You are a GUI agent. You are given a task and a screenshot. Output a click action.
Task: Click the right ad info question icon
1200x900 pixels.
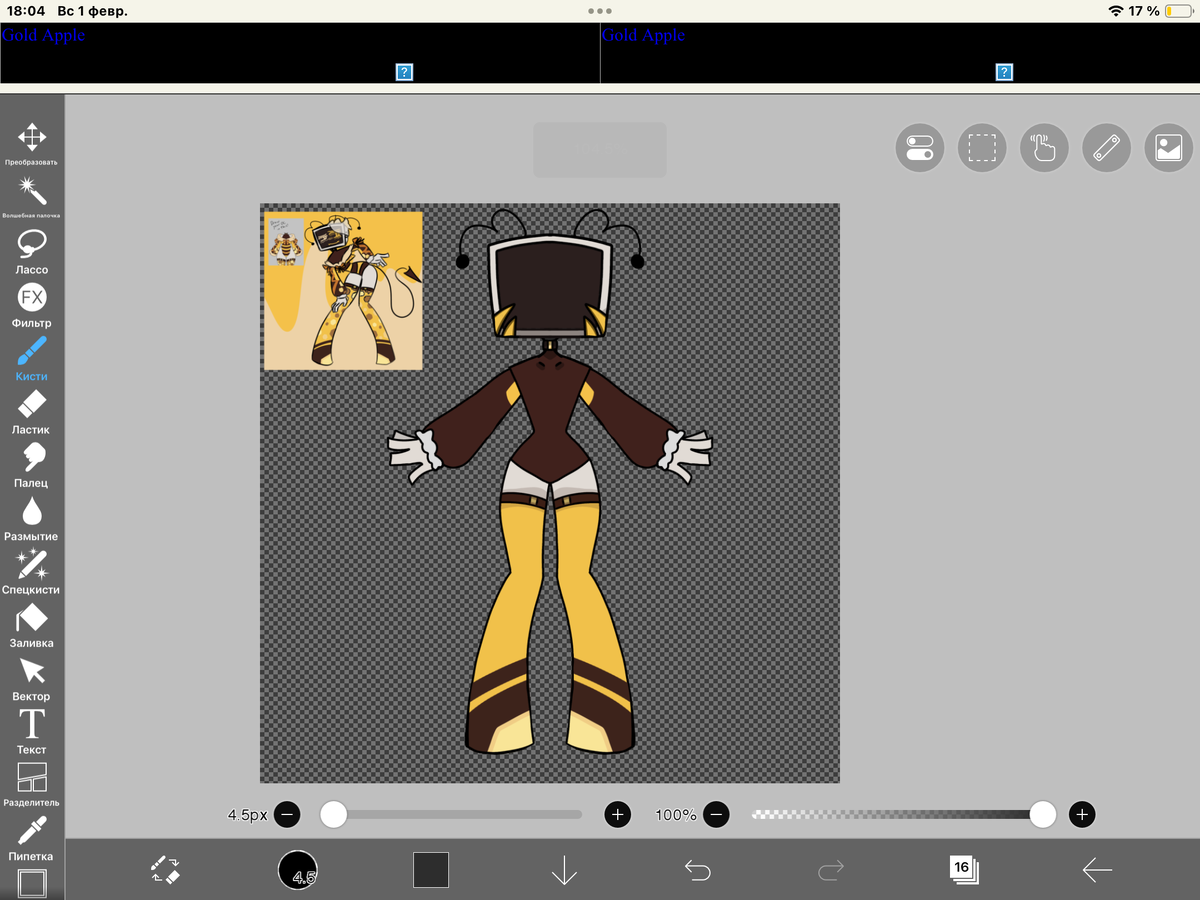click(1005, 72)
